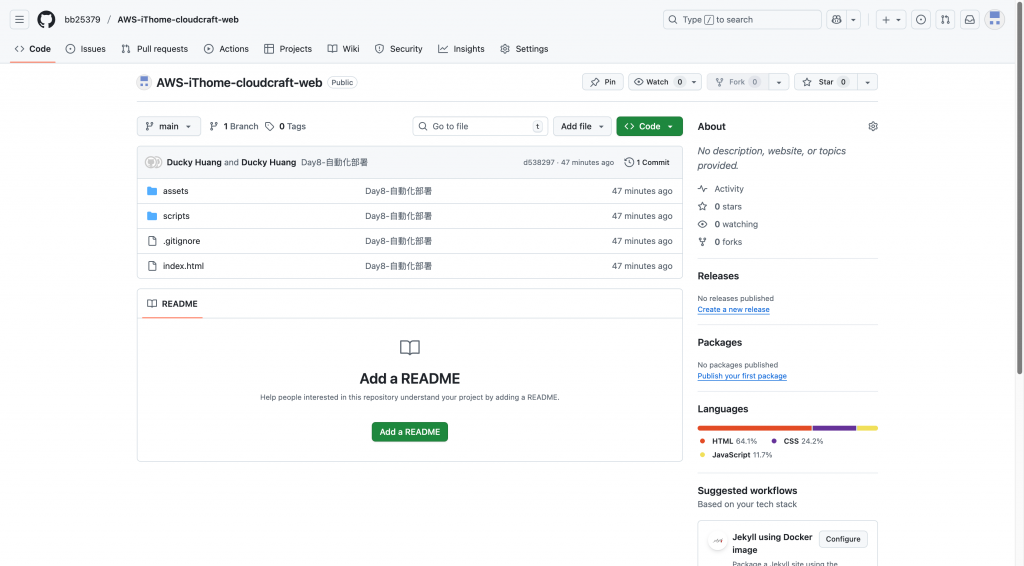Click the green Add a README button

(x=409, y=432)
